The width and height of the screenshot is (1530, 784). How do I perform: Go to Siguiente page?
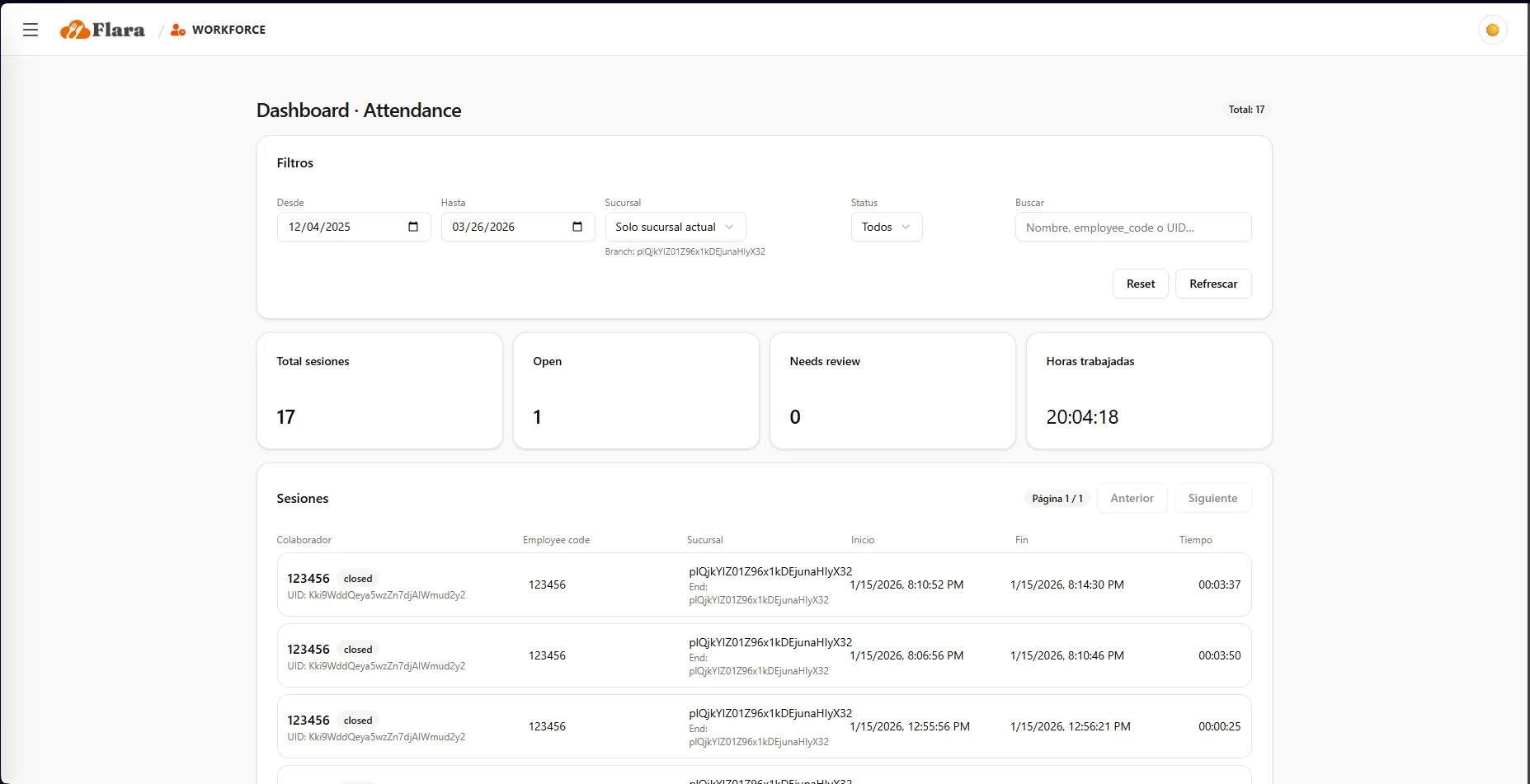[x=1212, y=498]
